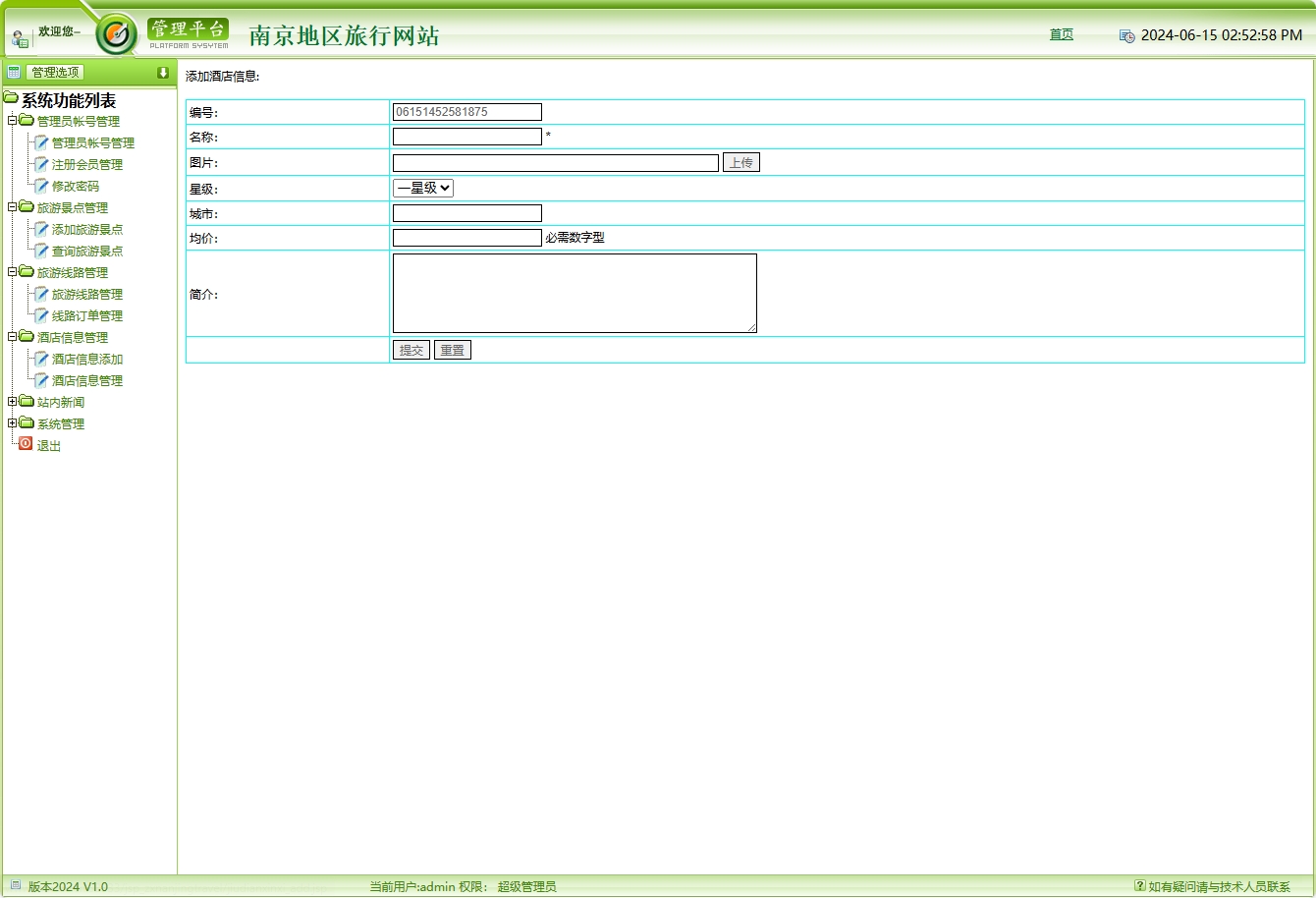
Task: Focus the 均价 price input field
Action: click(x=467, y=238)
